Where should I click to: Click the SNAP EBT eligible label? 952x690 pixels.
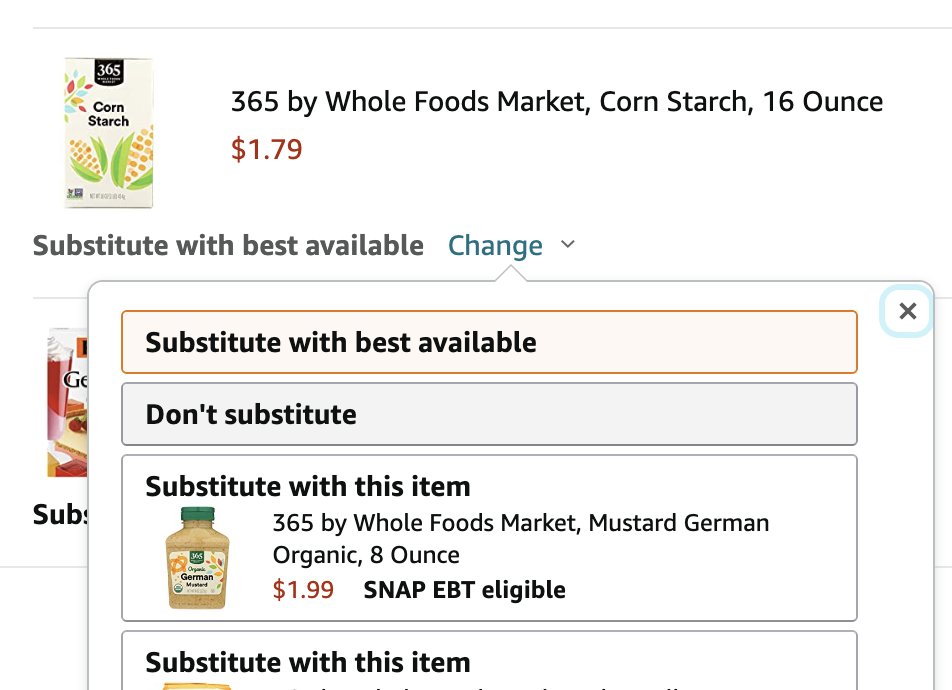click(464, 590)
